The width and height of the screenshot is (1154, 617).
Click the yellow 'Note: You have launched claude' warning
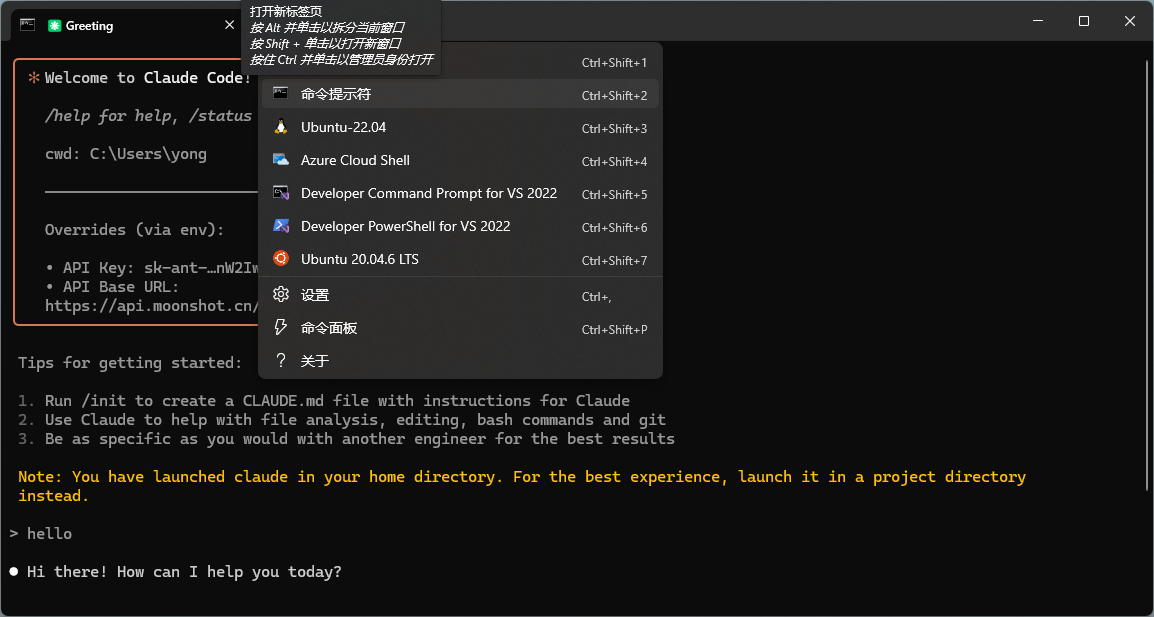point(522,486)
